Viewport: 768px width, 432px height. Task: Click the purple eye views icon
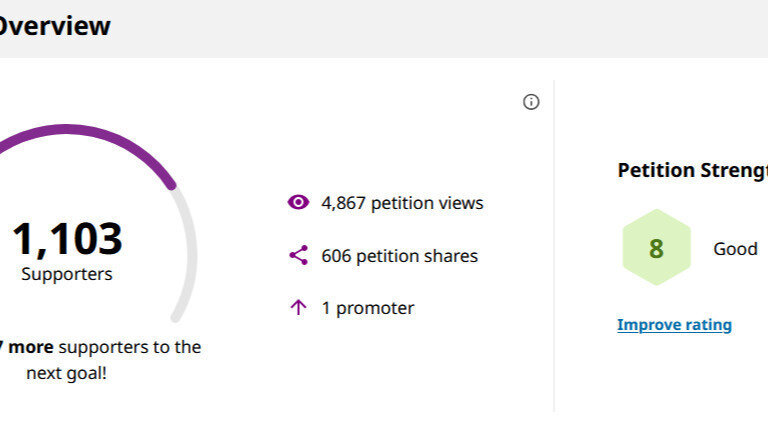(x=298, y=202)
